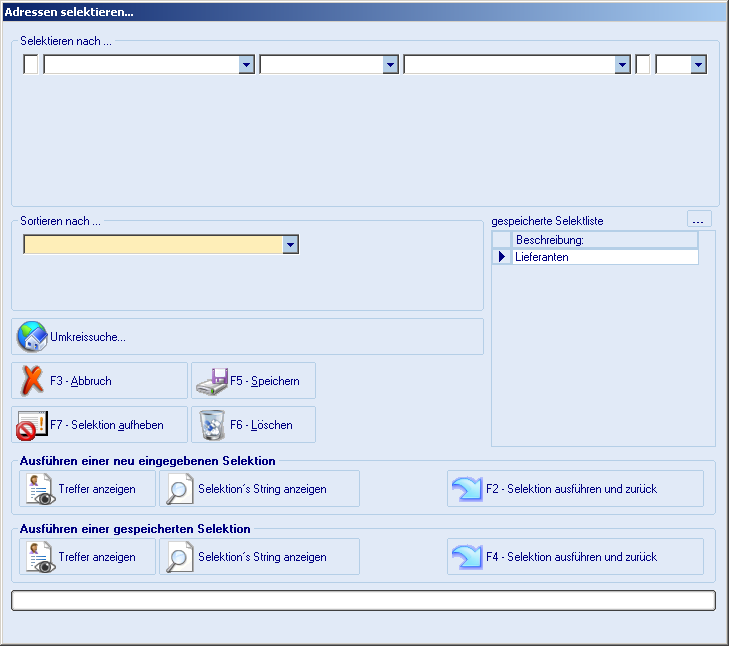Click the F2 - Selektion ausführen und zurück label
This screenshot has height=646, width=729.
[x=571, y=489]
